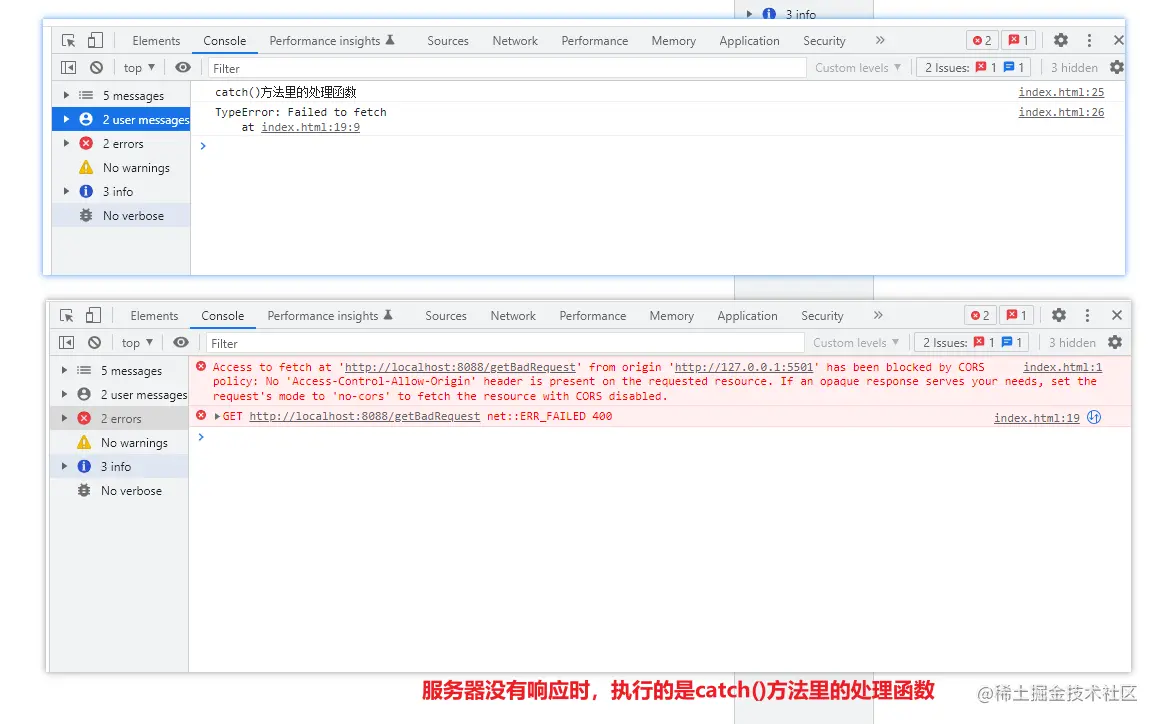The image size is (1158, 724).
Task: Toggle live expression eye icon in upper DevTools
Action: [x=182, y=68]
